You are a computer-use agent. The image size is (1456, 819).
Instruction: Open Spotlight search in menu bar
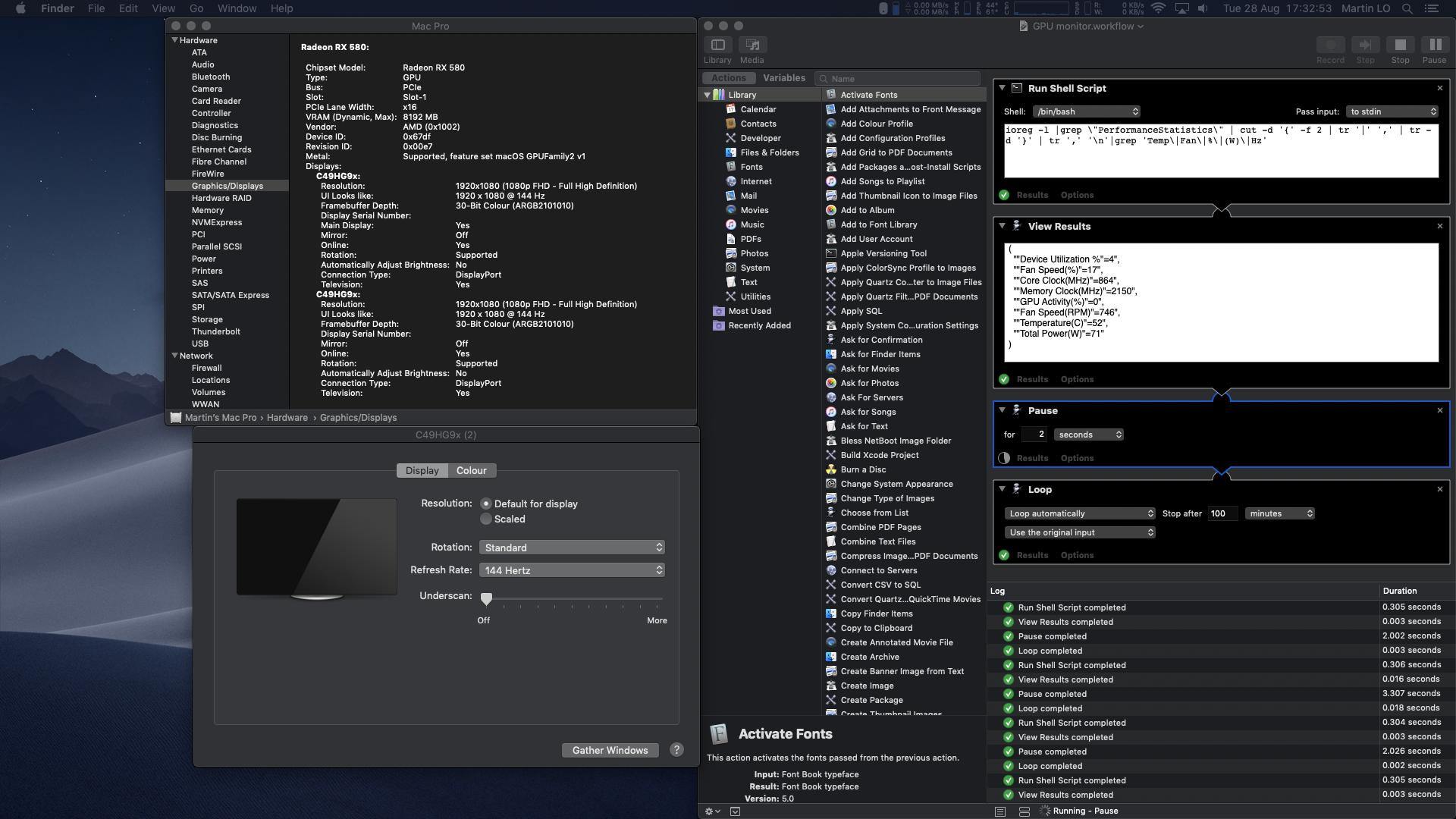coord(1407,8)
